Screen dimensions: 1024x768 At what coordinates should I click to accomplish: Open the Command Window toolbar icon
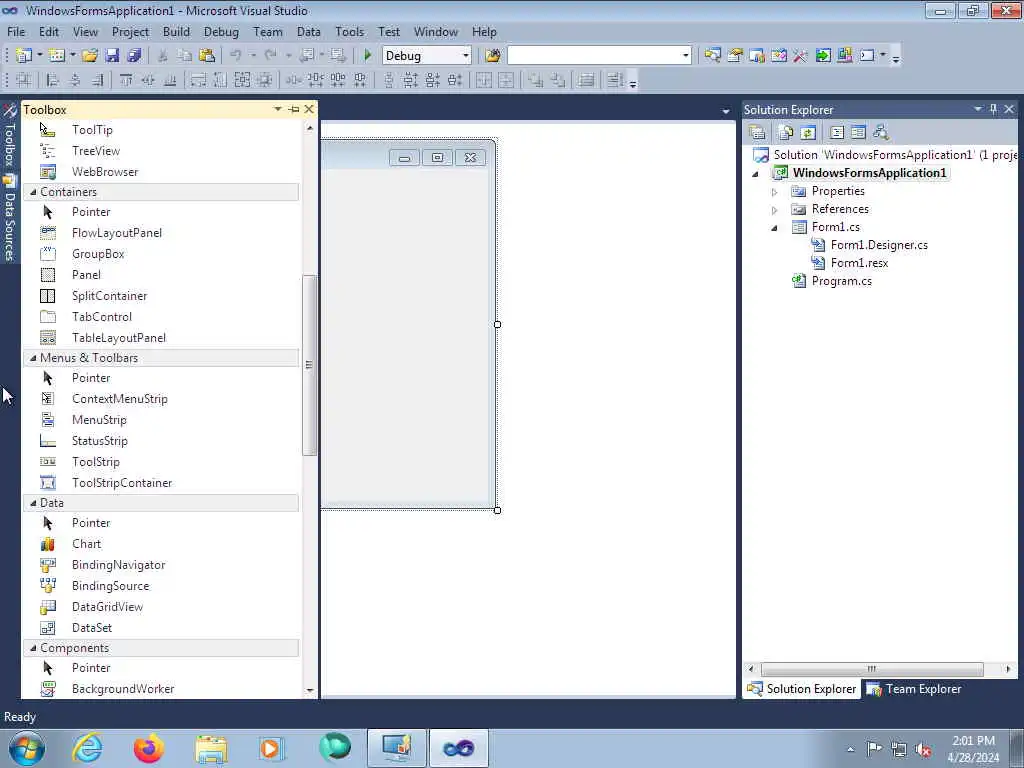pyautogui.click(x=867, y=56)
